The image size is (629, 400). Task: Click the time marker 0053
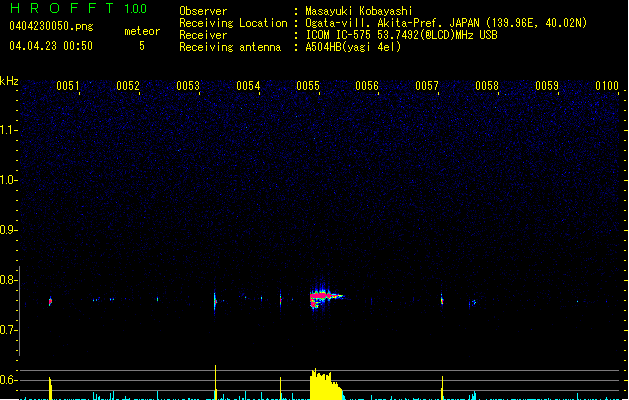[188, 86]
